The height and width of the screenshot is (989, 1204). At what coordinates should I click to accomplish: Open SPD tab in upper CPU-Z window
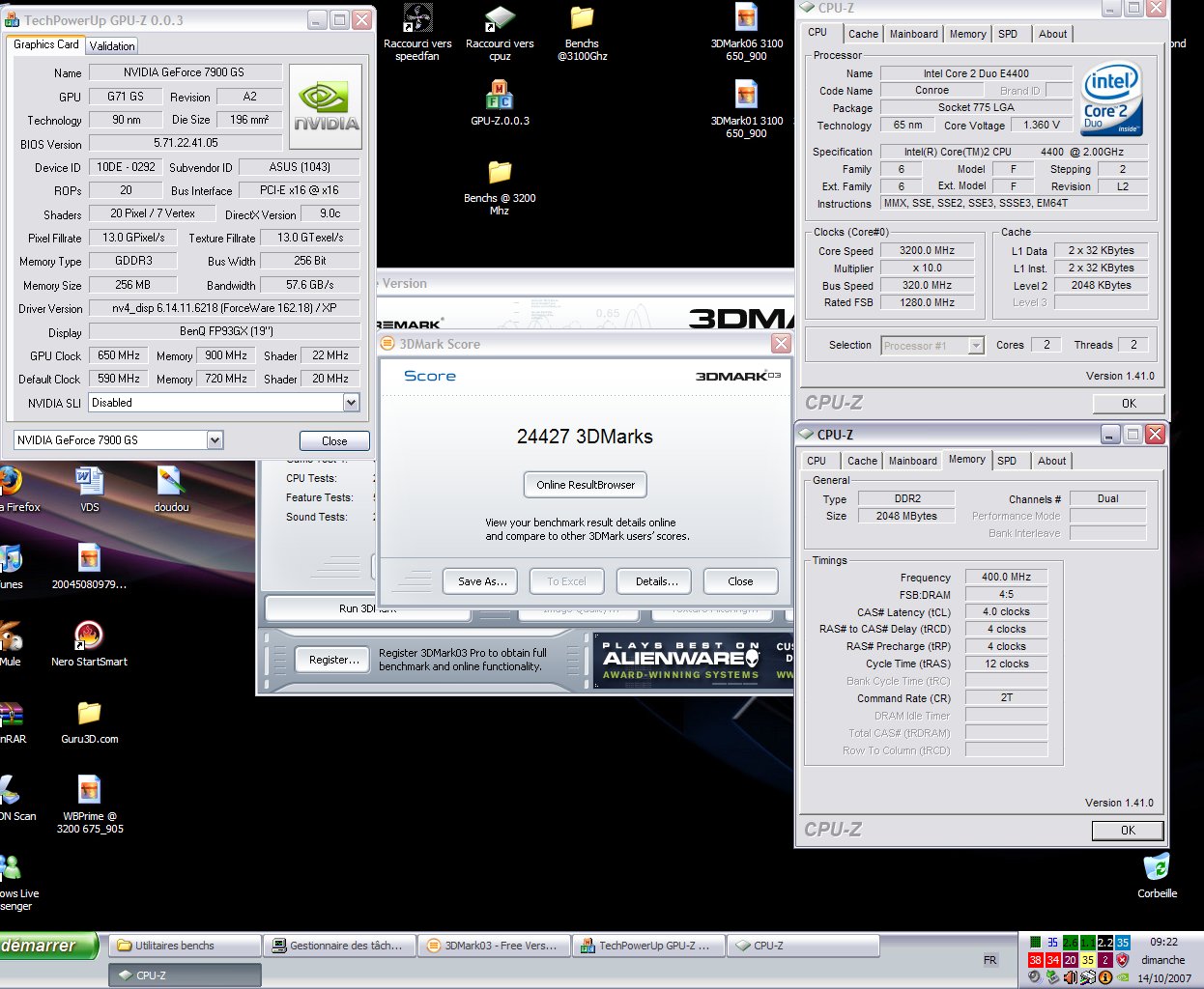(x=1007, y=34)
